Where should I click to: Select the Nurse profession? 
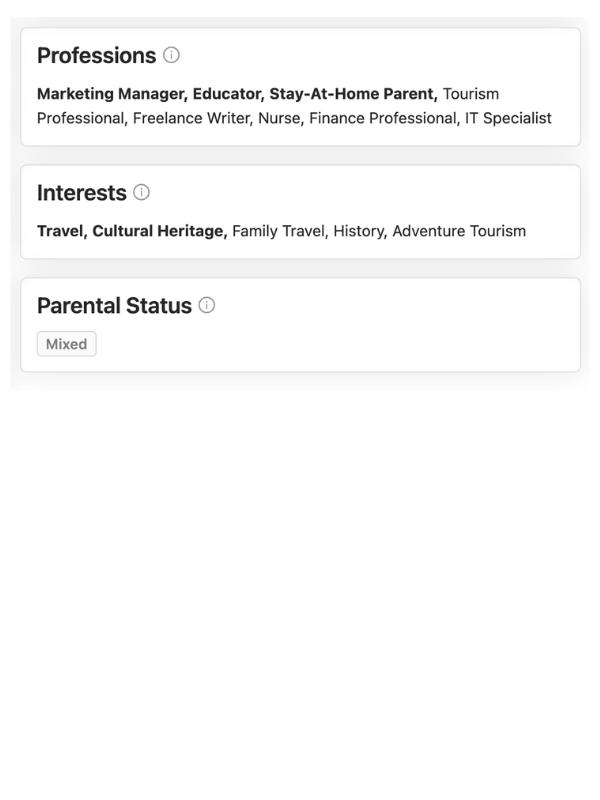(282, 118)
